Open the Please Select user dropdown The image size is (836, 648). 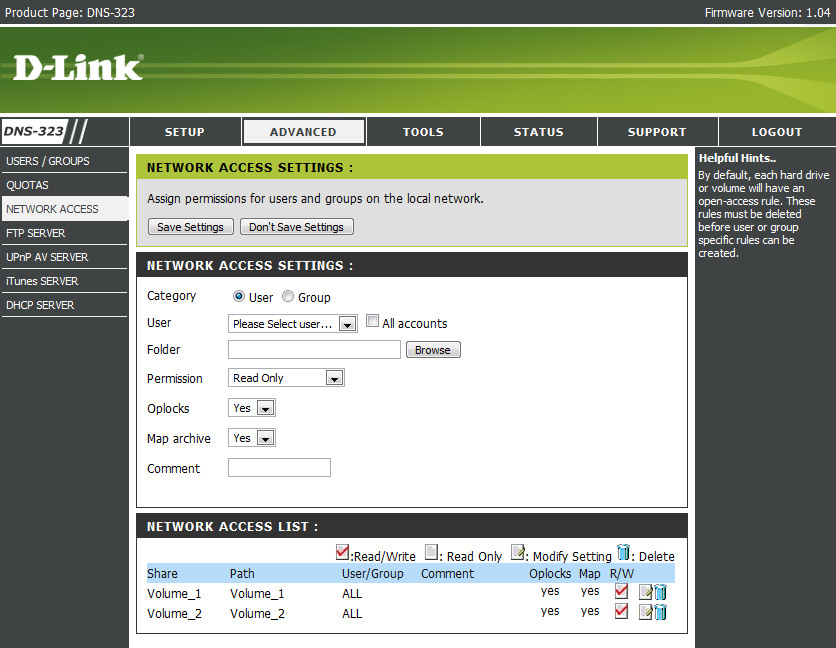coord(293,324)
